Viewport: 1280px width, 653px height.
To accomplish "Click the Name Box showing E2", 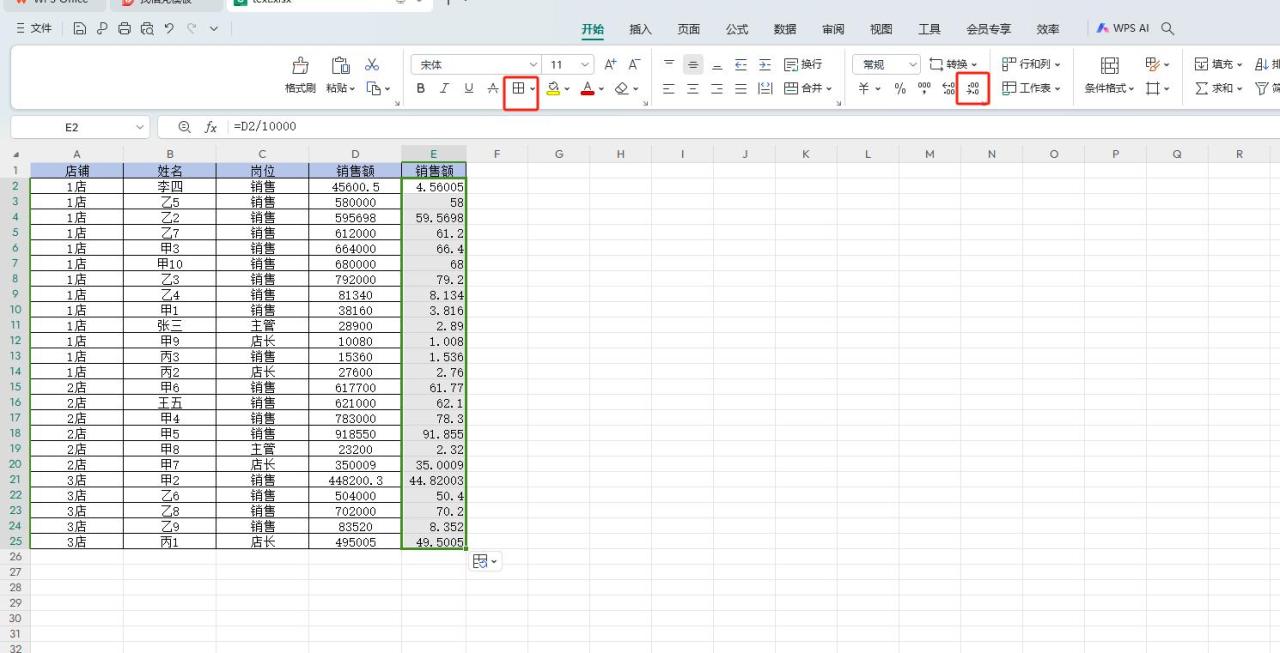I will (72, 127).
